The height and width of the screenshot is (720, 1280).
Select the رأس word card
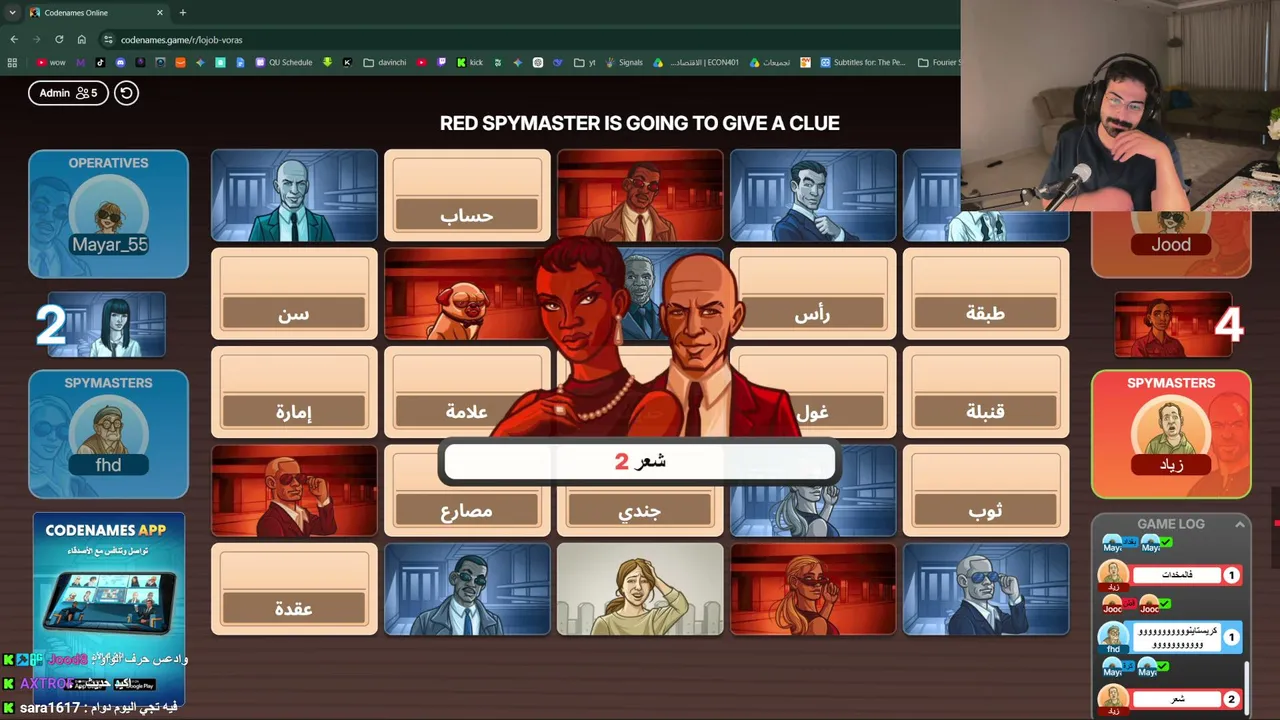pos(812,294)
